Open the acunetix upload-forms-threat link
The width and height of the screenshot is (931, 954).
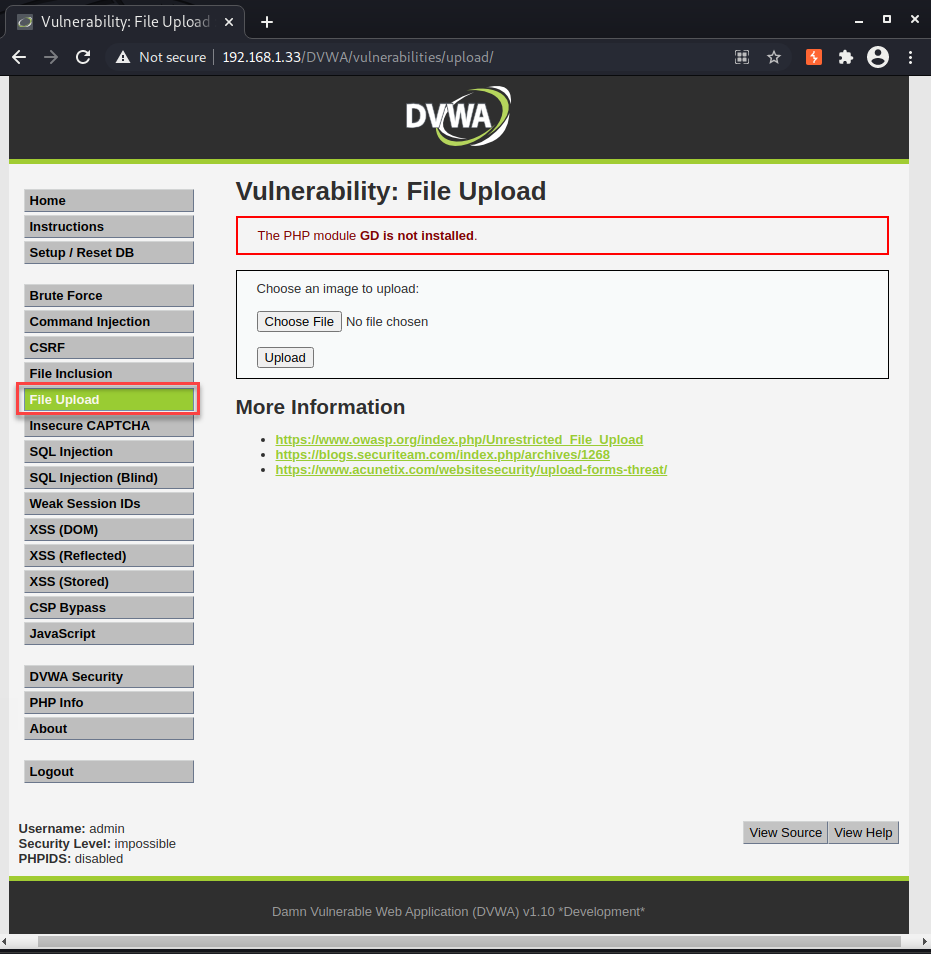[x=471, y=470]
